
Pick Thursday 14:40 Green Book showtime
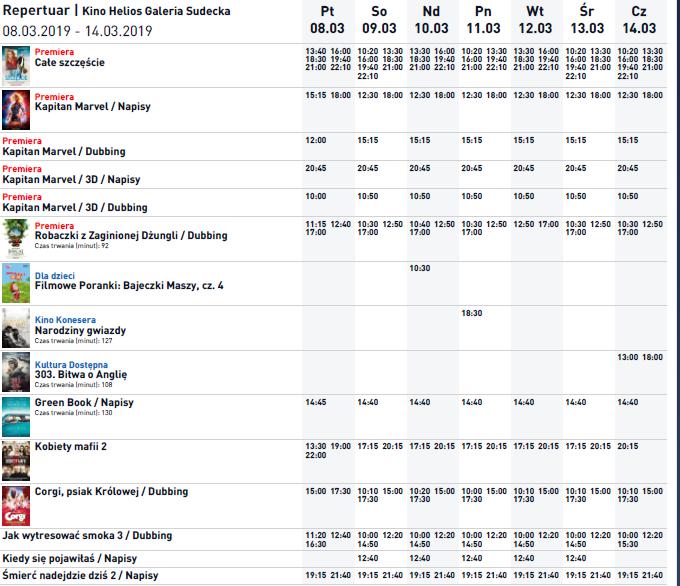click(628, 403)
